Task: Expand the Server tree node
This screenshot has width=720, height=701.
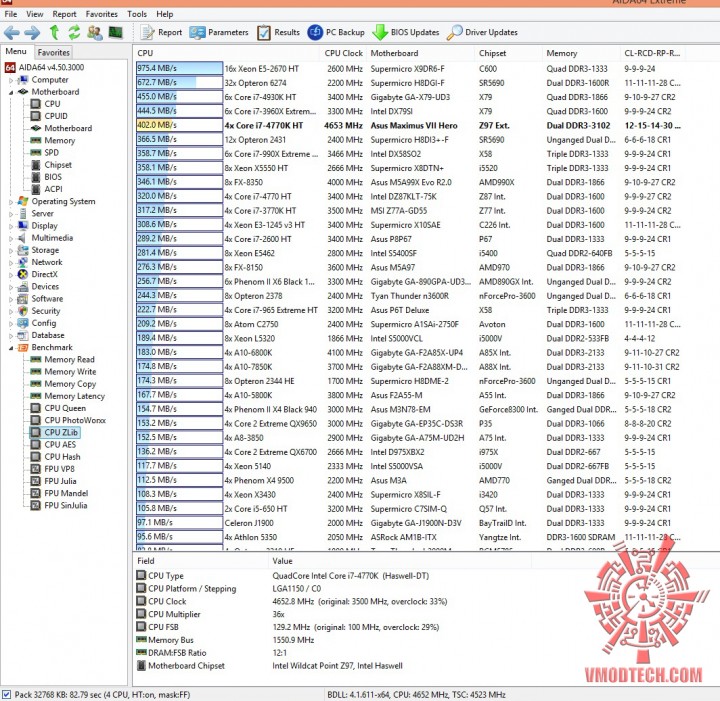Action: [x=11, y=214]
